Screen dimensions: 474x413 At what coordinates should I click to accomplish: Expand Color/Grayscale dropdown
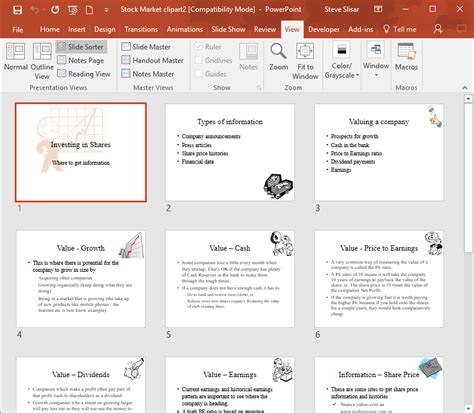pos(342,61)
